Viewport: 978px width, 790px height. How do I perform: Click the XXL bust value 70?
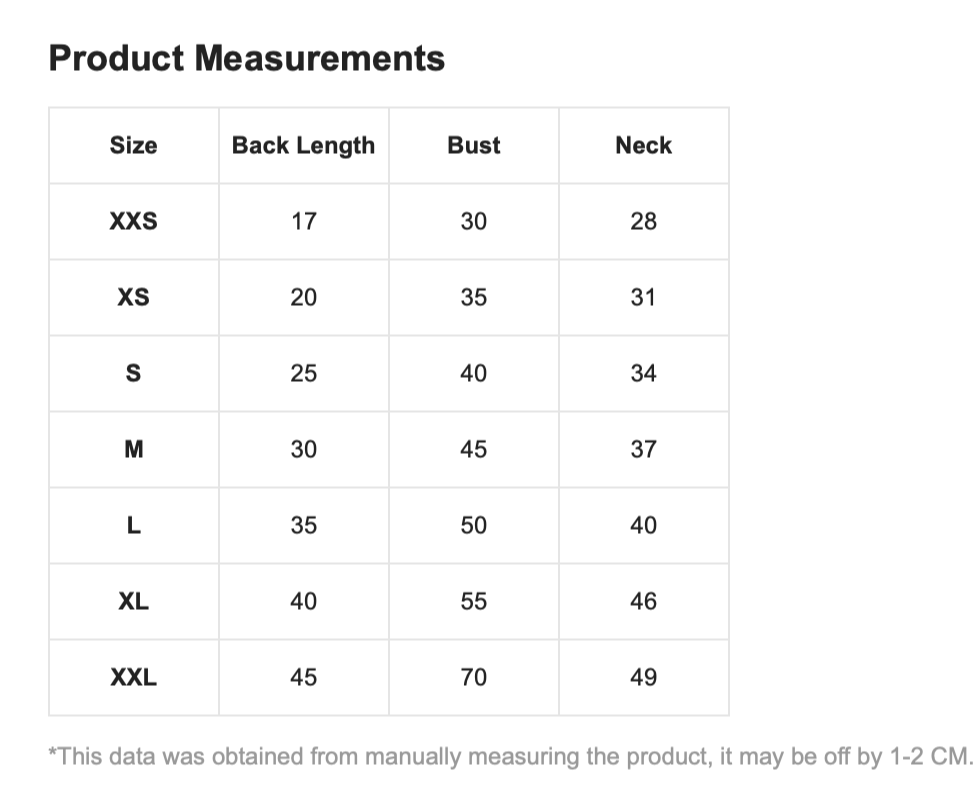tap(473, 677)
